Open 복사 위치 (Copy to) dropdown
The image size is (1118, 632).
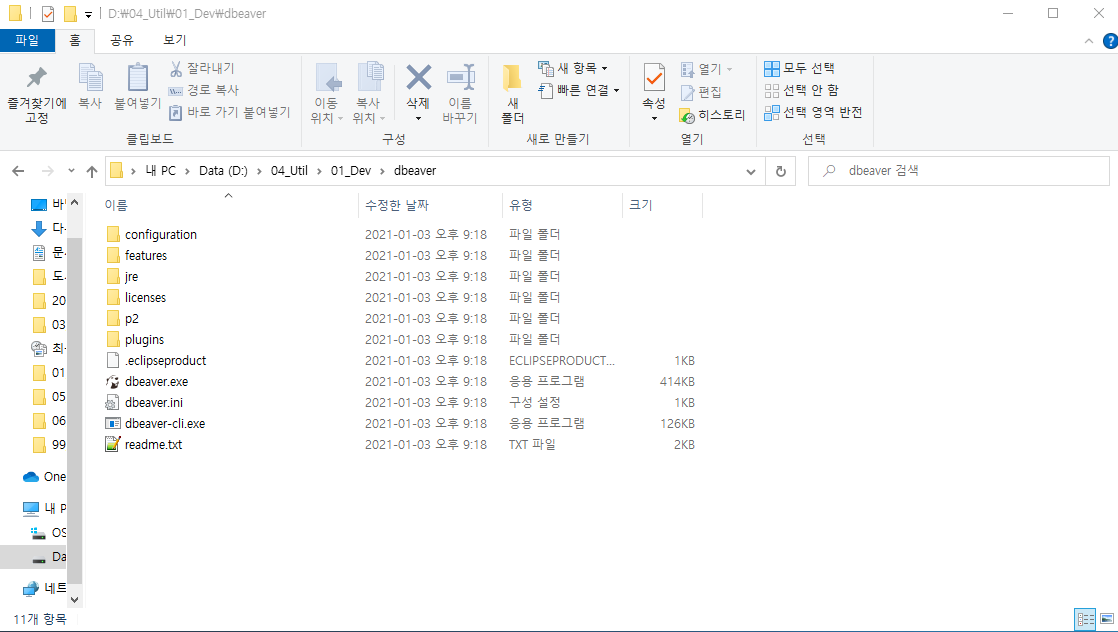369,93
